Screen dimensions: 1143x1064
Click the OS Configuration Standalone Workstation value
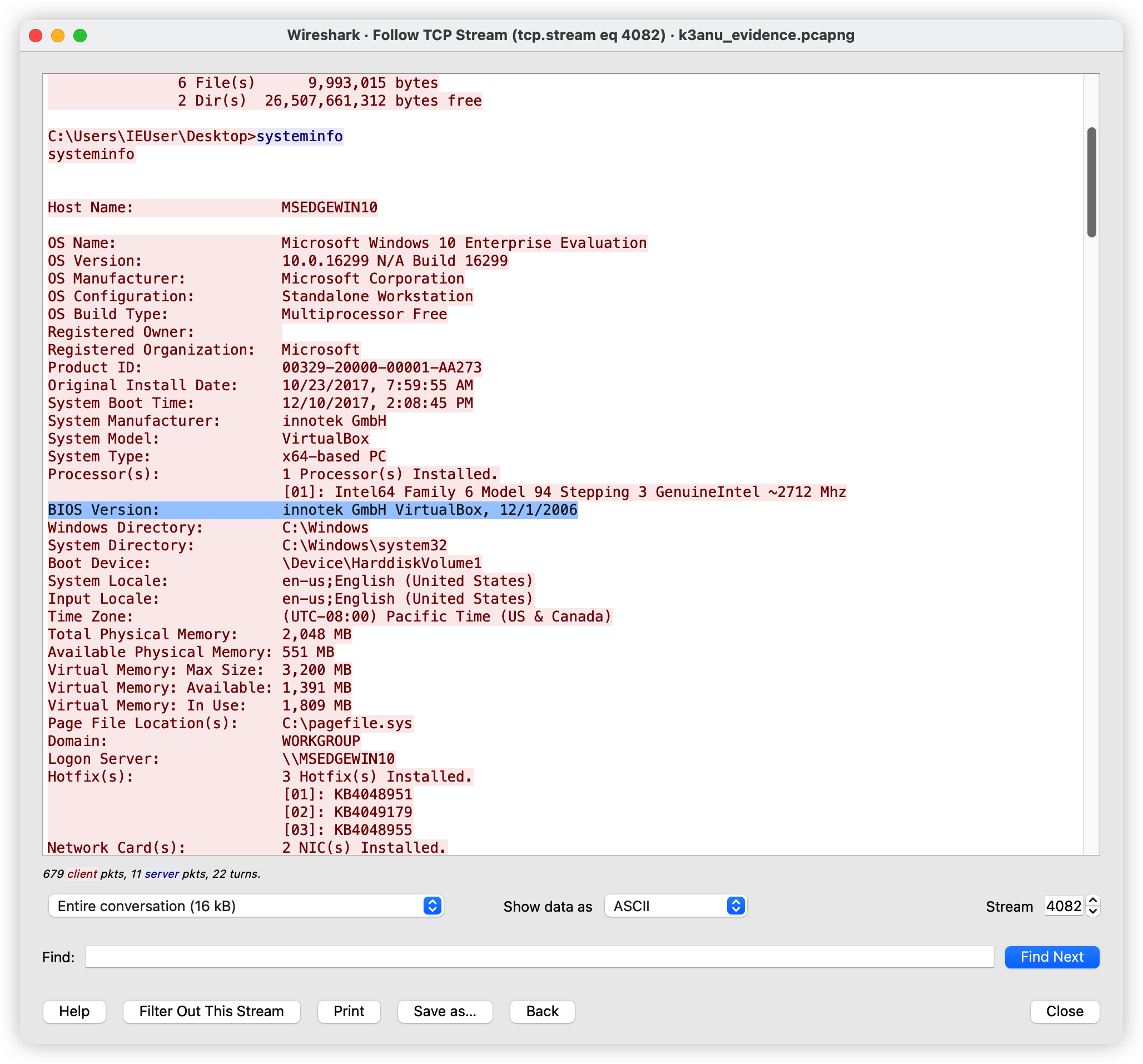click(377, 296)
